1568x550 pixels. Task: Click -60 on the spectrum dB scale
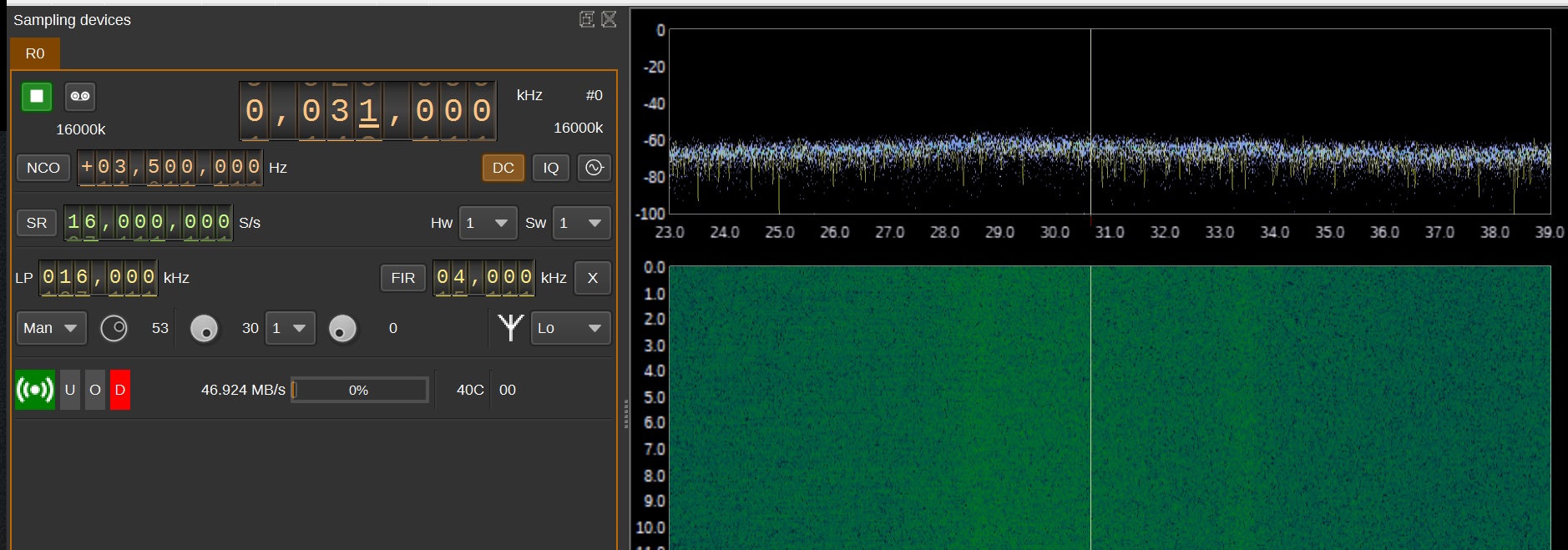click(x=654, y=140)
